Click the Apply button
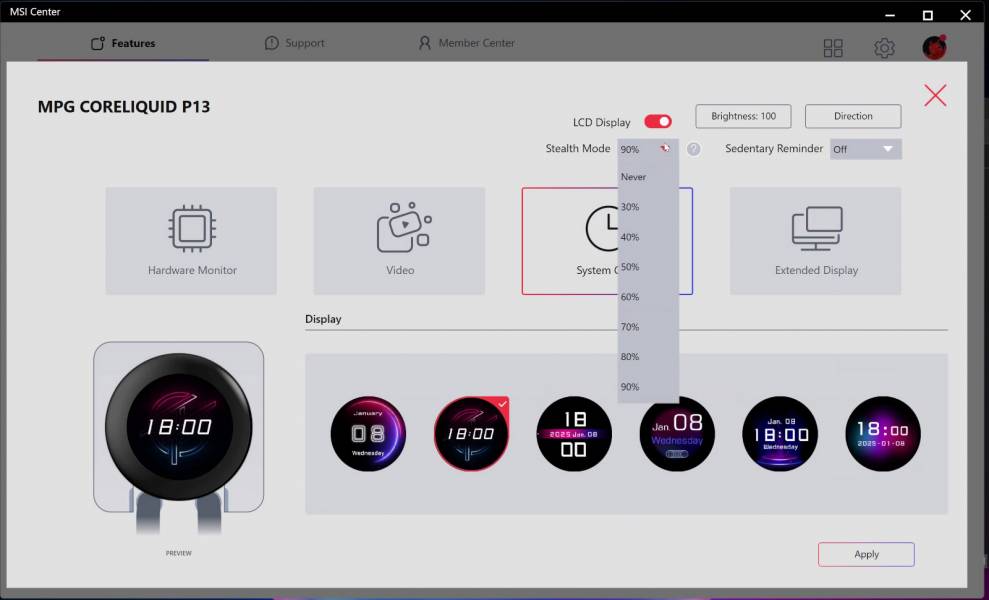 (866, 554)
